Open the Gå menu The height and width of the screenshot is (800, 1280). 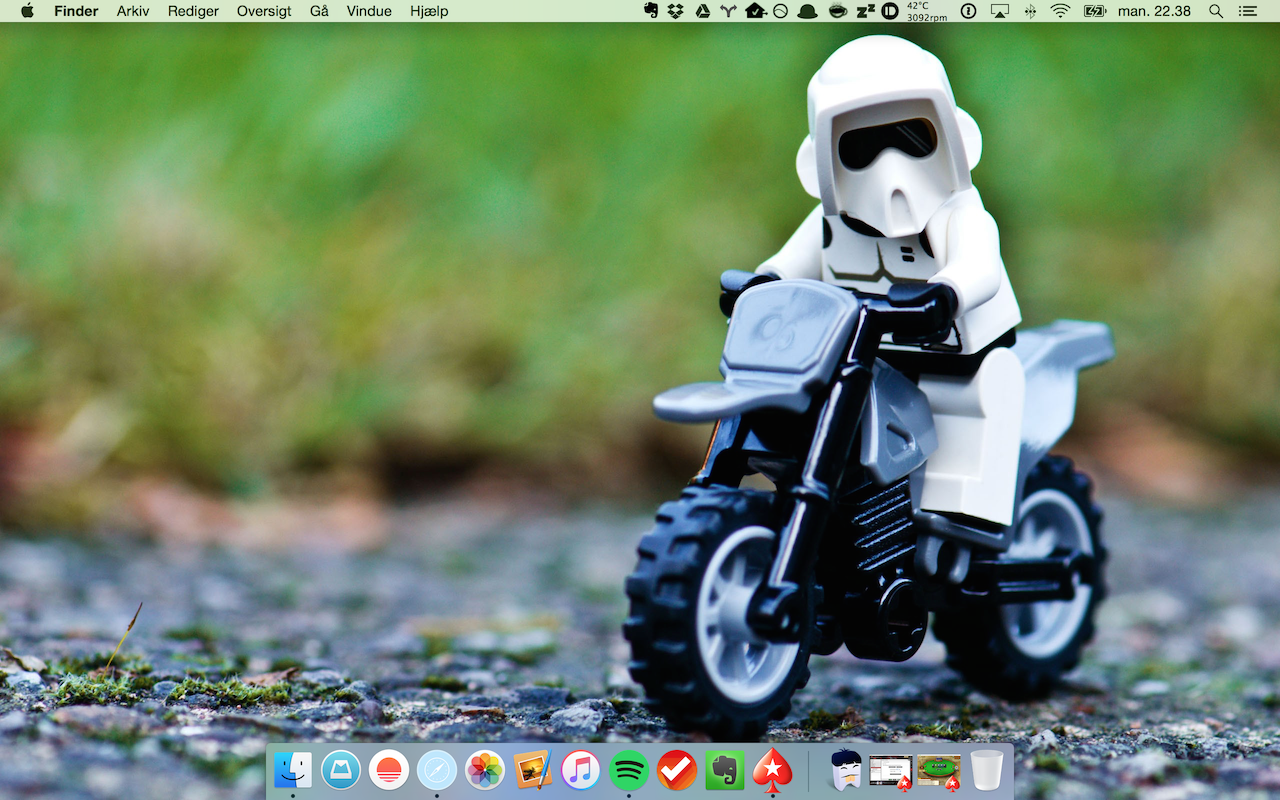pos(319,11)
